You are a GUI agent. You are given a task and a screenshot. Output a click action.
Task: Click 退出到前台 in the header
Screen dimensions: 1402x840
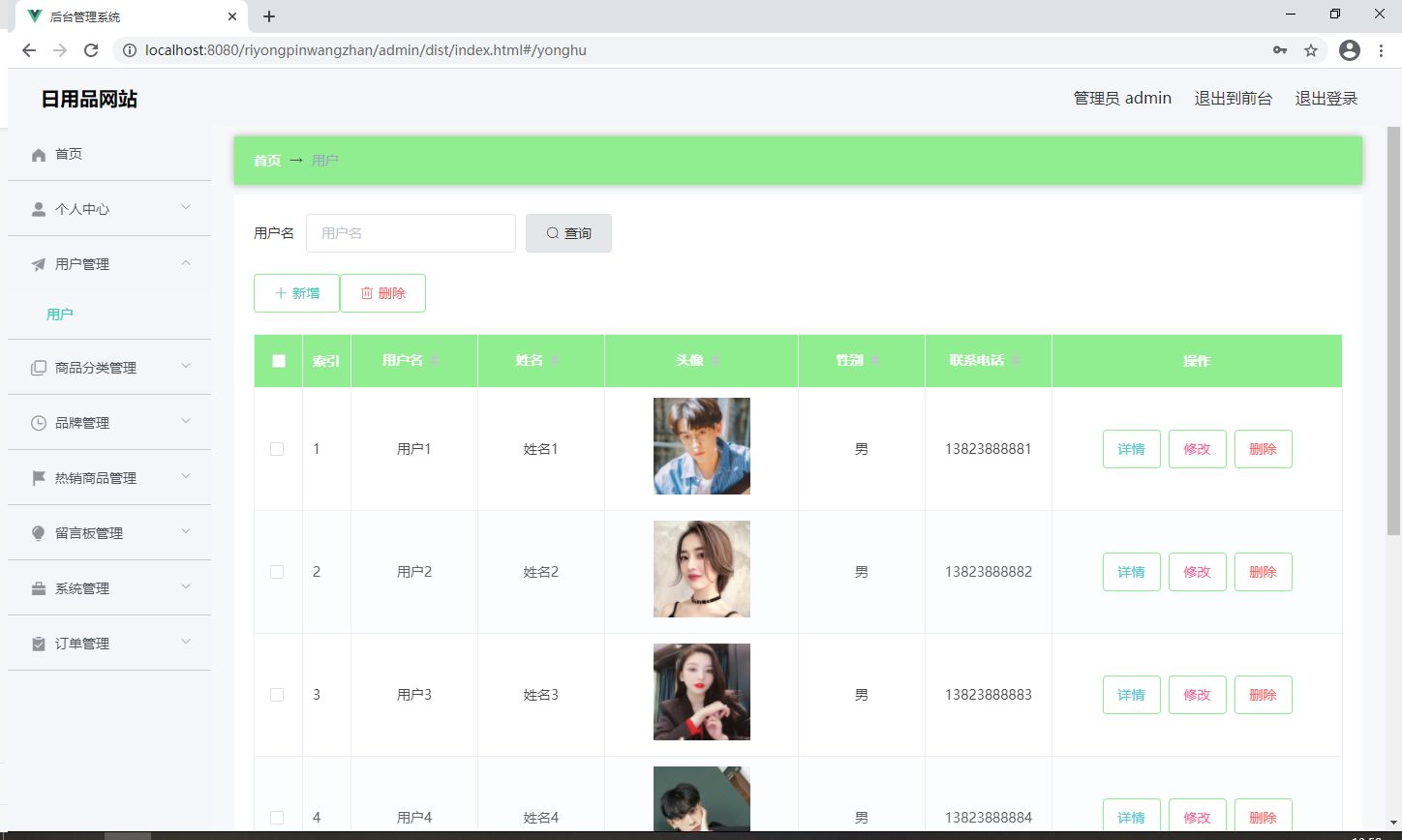(x=1234, y=99)
